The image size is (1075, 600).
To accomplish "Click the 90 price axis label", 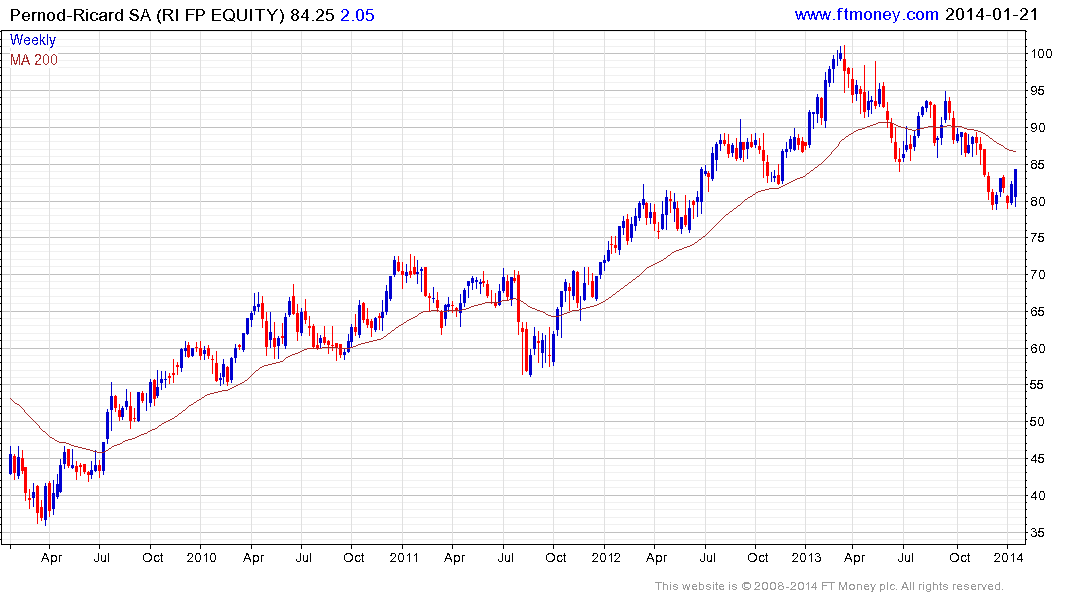I will click(x=1038, y=128).
